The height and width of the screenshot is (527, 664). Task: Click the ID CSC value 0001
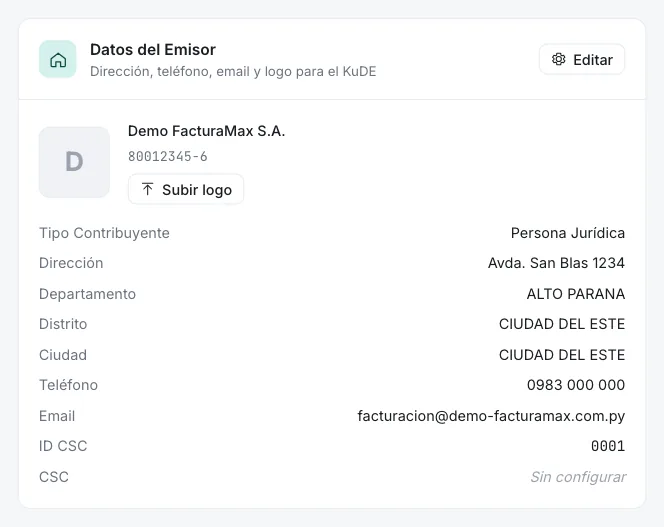608,446
